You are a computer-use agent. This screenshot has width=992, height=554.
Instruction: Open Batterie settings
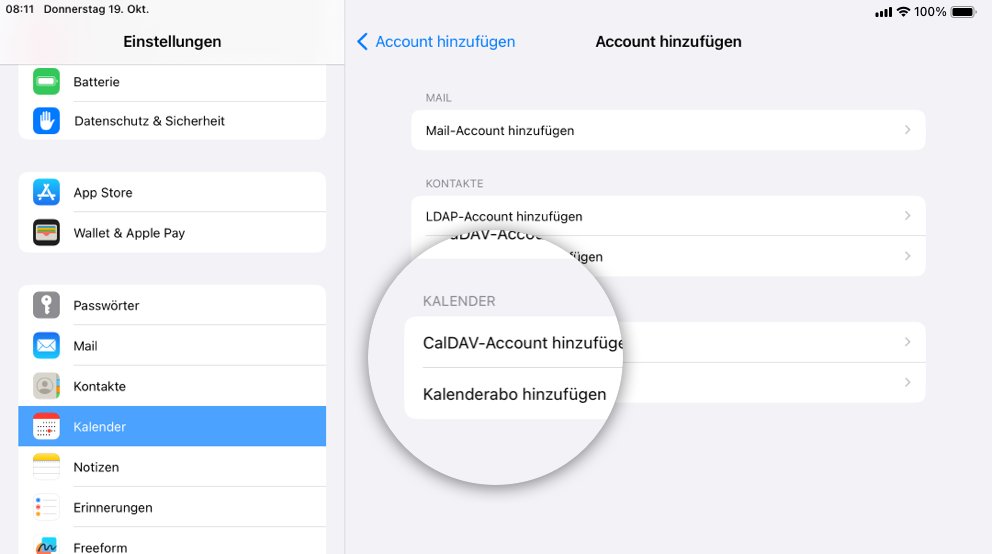click(172, 82)
